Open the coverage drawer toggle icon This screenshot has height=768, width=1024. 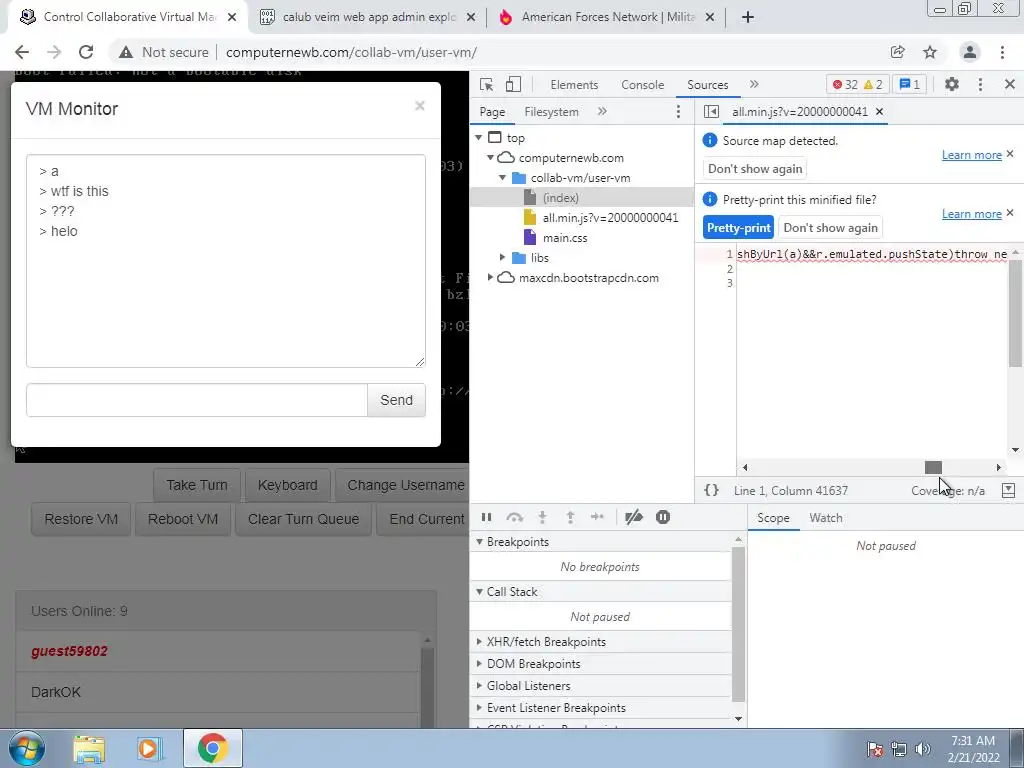[x=1008, y=490]
